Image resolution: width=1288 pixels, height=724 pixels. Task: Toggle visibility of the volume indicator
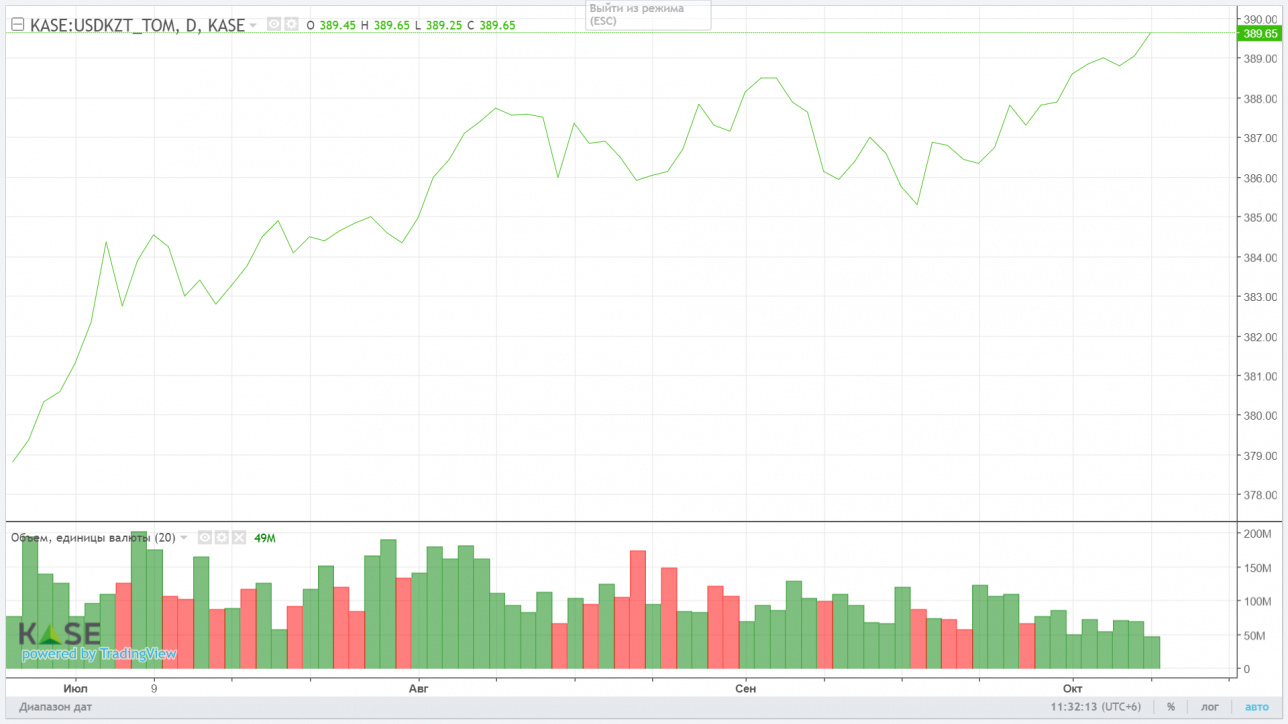(205, 538)
